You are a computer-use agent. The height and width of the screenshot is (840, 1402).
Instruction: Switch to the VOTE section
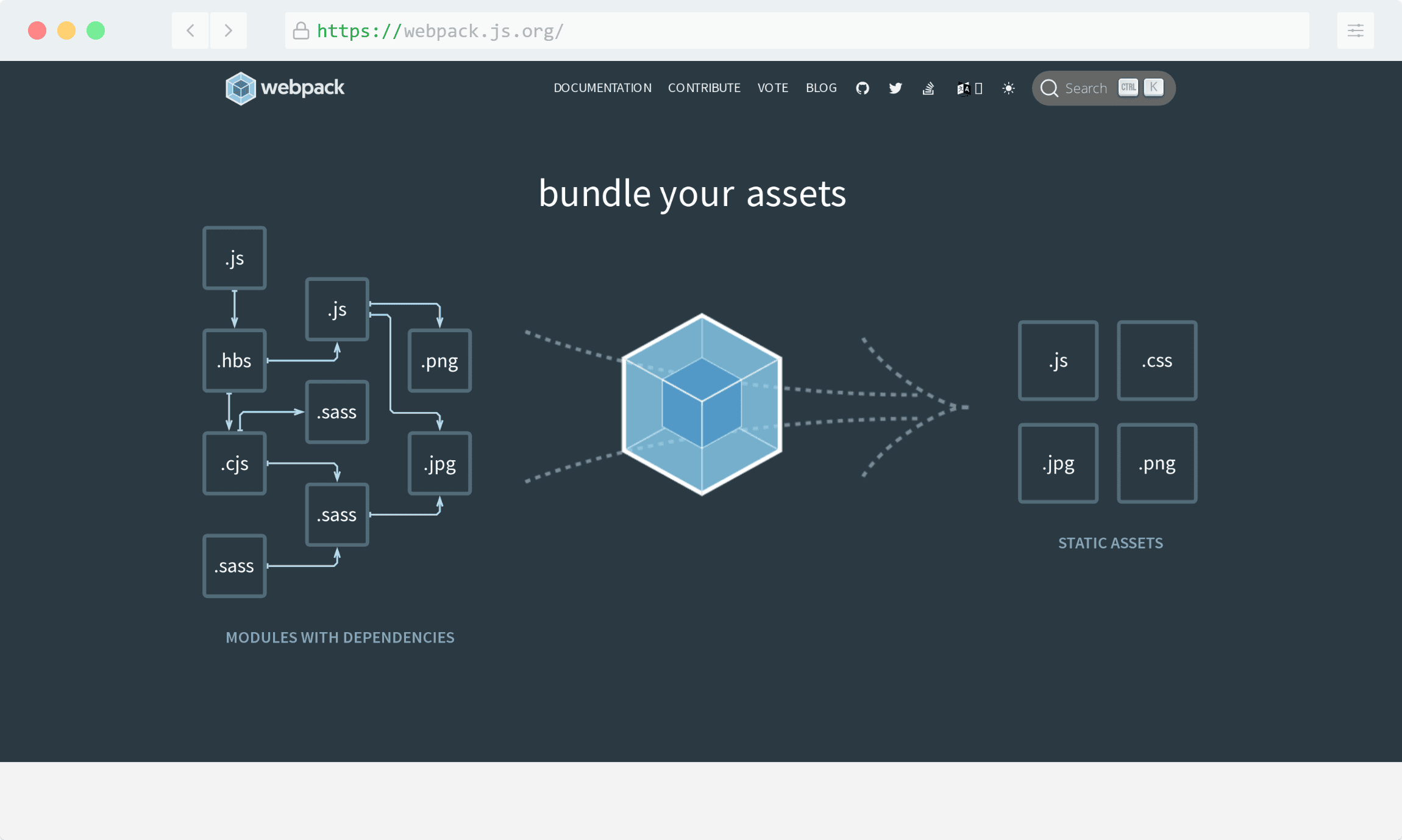pyautogui.click(x=772, y=88)
